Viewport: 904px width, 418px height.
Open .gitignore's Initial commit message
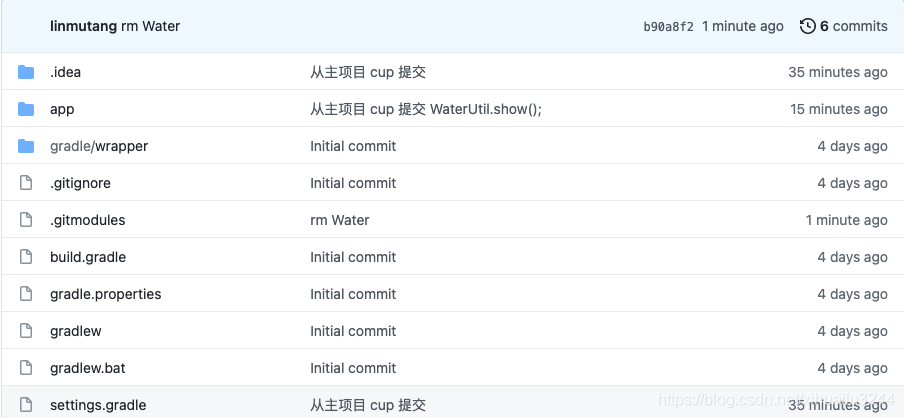[x=353, y=183]
